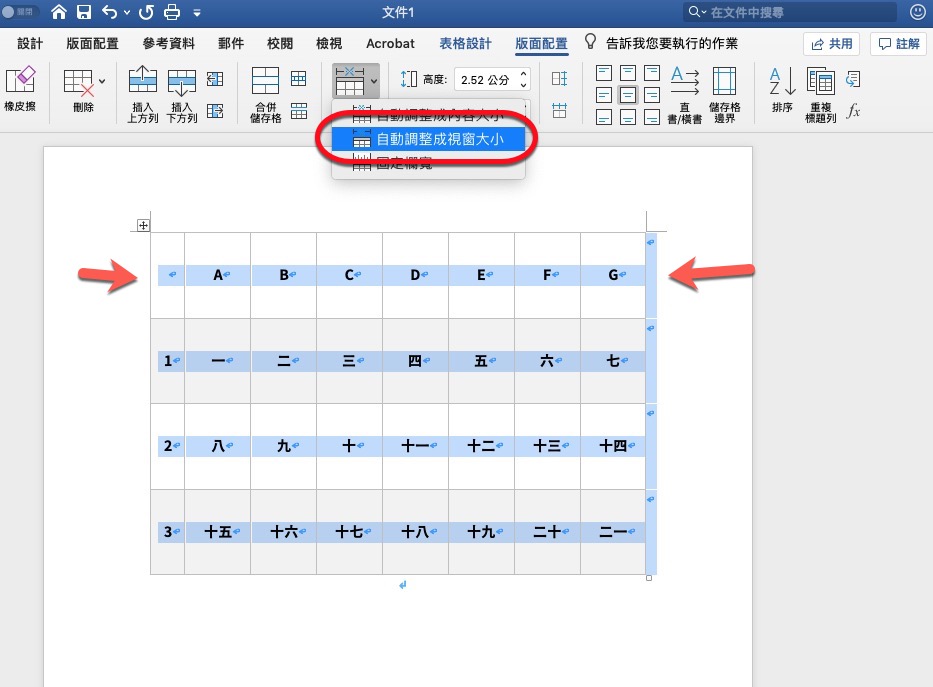Choose 自動調整成視窗大小 from the open menu

428,139
